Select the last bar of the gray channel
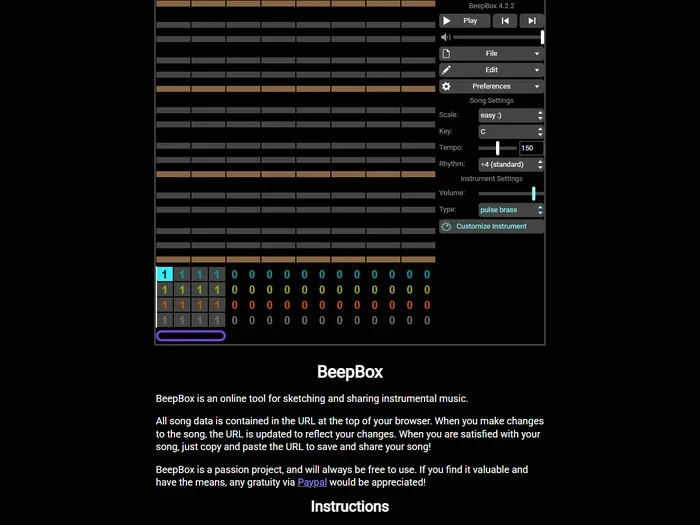The width and height of the screenshot is (700, 525). coord(427,320)
